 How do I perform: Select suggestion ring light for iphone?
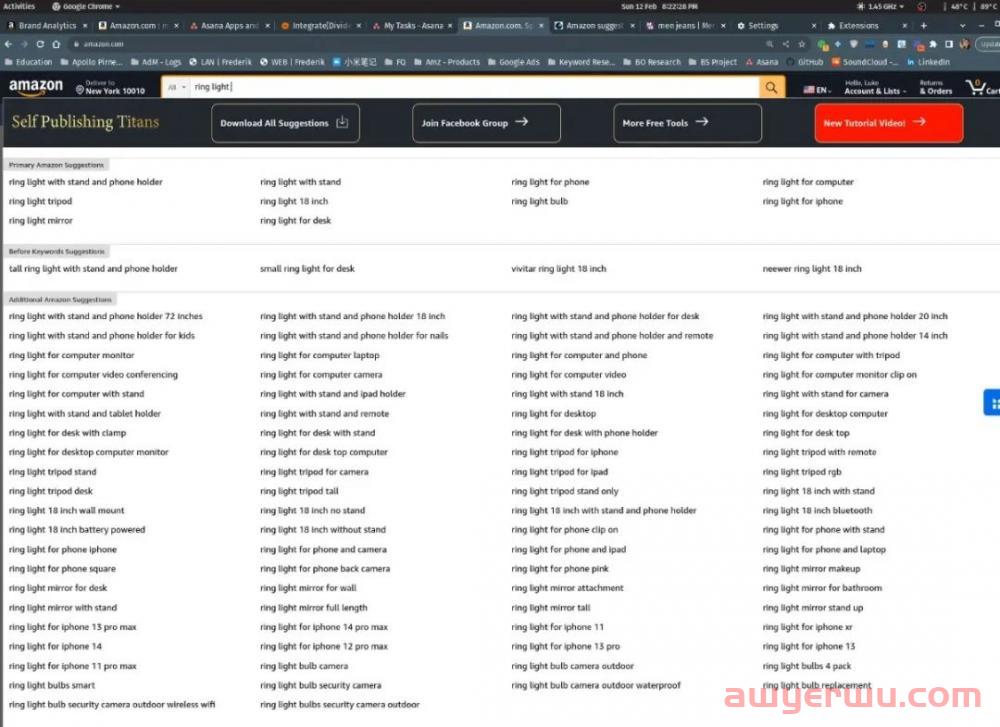click(x=802, y=202)
